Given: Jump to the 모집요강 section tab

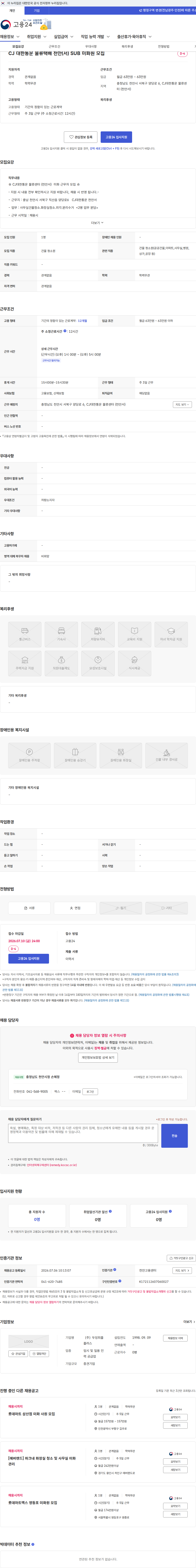Looking at the screenshot, I should click(18, 46).
